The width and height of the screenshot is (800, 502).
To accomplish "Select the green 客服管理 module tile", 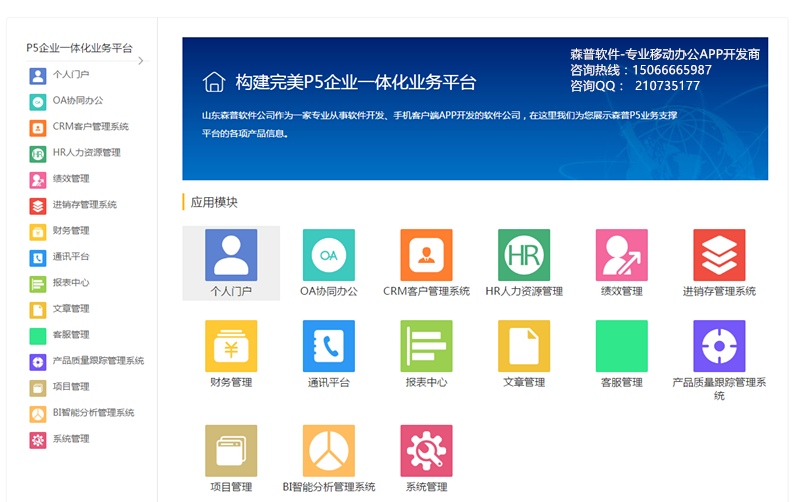I will point(621,346).
